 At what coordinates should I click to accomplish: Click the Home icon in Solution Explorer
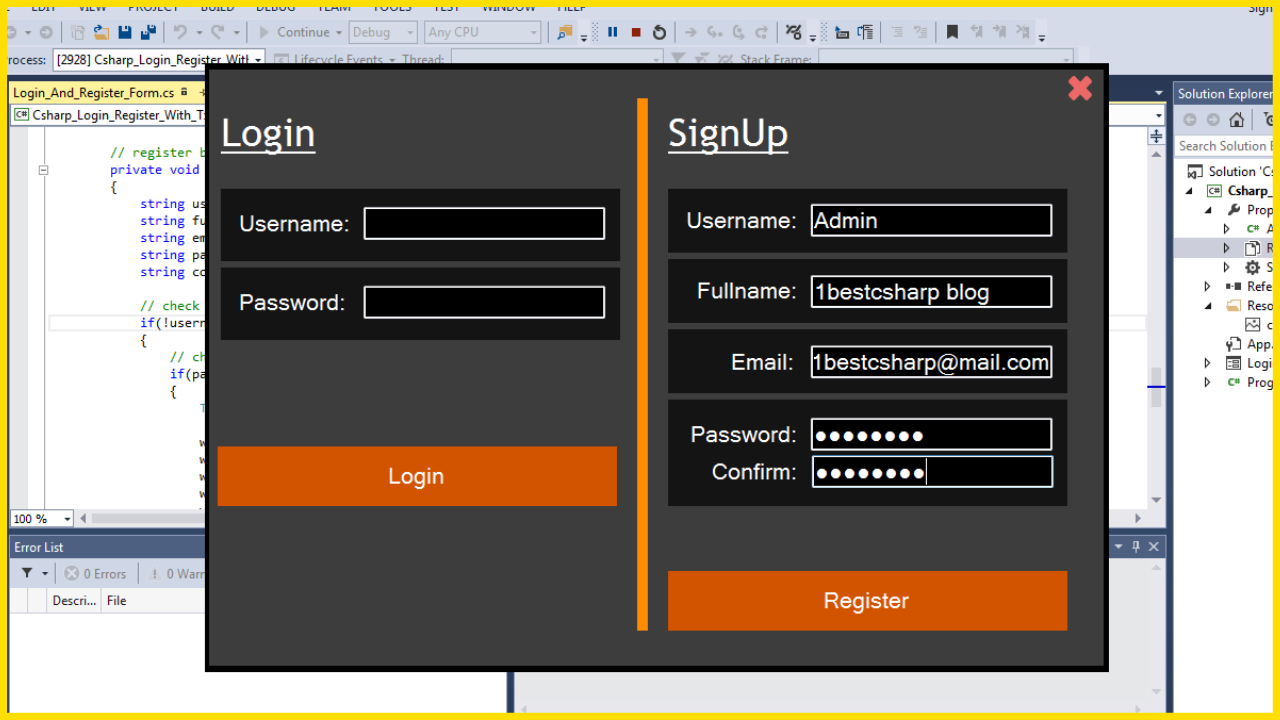click(x=1237, y=120)
